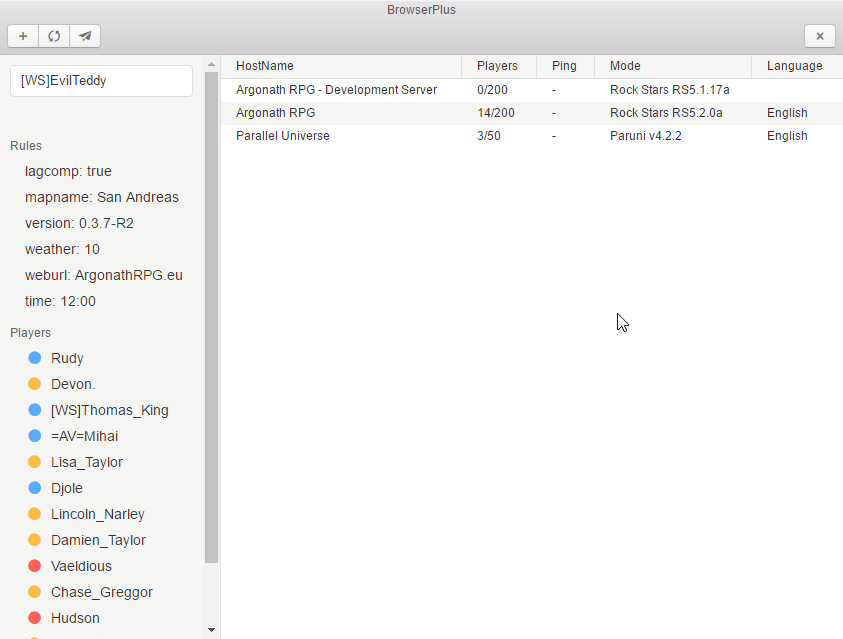Viewport: 843px width, 639px height.
Task: Click the paper plane connect icon
Action: [85, 36]
